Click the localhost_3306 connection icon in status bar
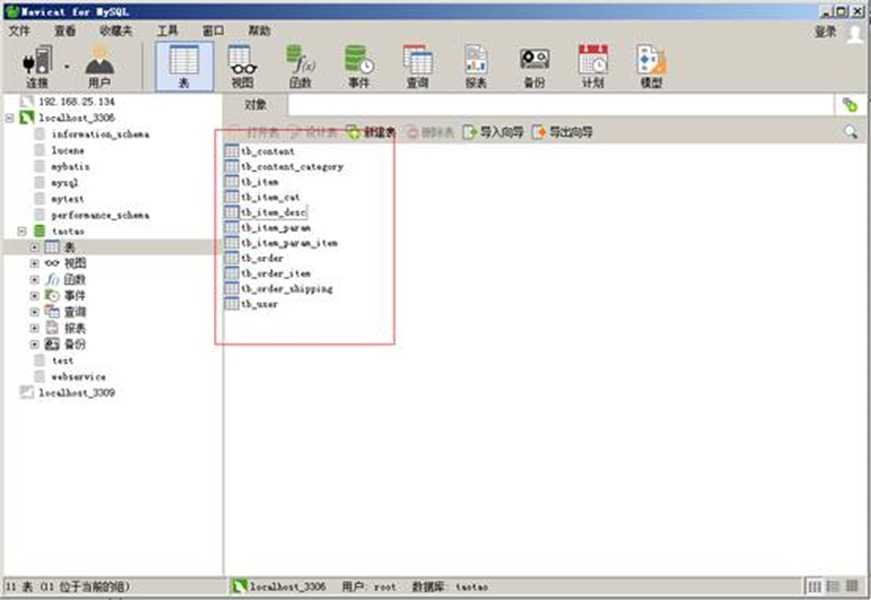The image size is (871, 600). [x=239, y=586]
